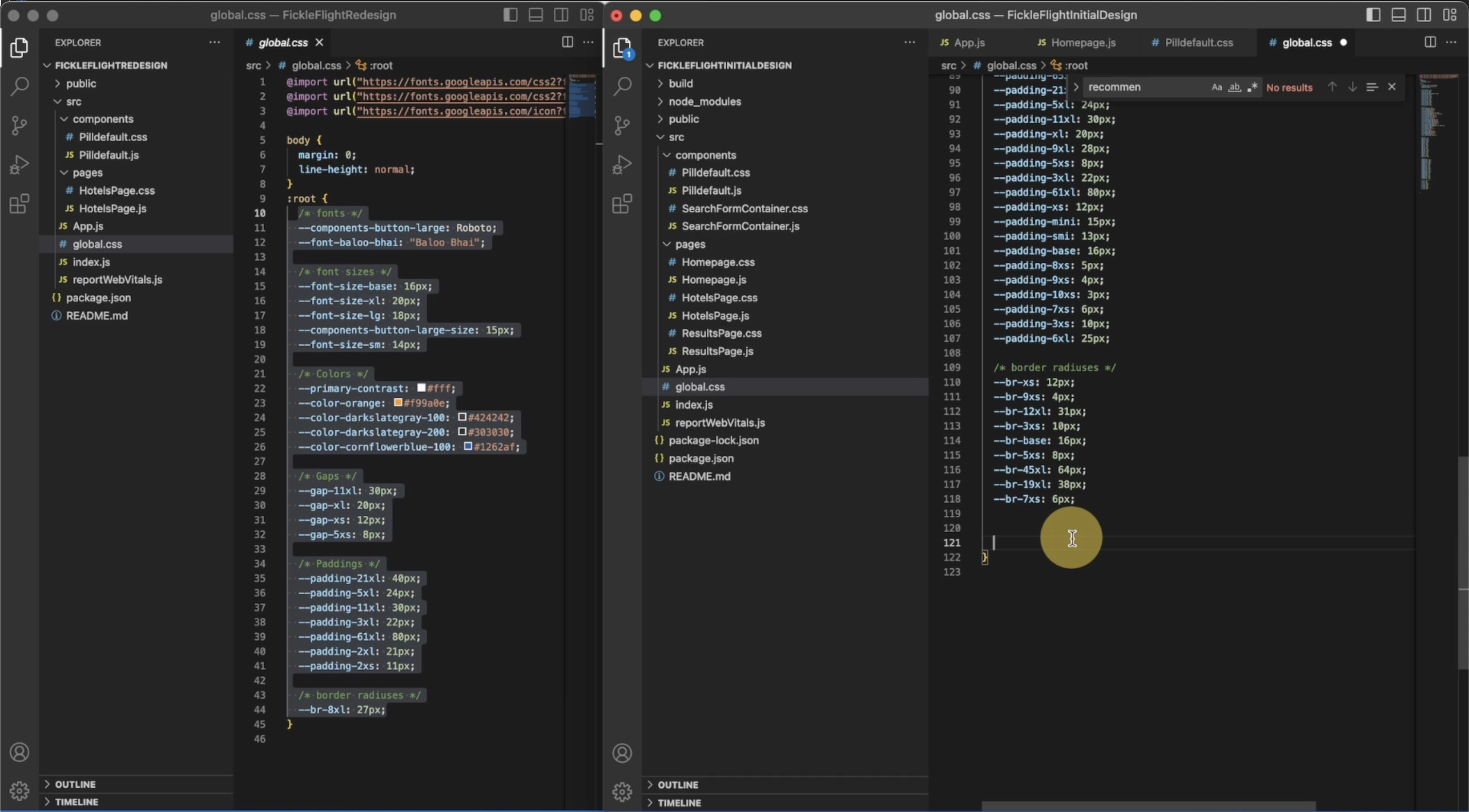Open Accounts icon in left window
Image resolution: width=1469 pixels, height=812 pixels.
[x=19, y=752]
